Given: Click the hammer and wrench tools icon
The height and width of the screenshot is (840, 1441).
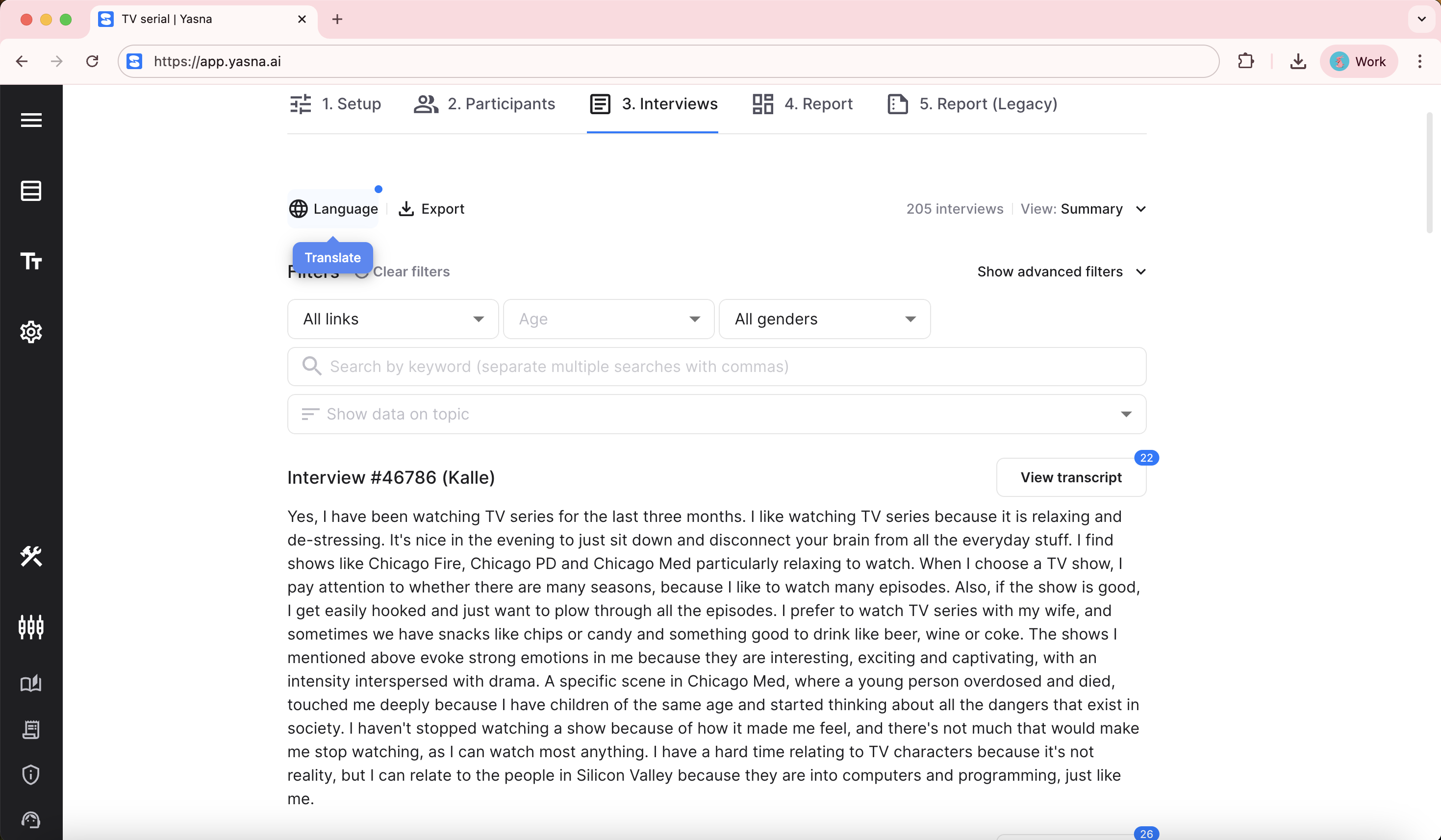Looking at the screenshot, I should coord(31,556).
